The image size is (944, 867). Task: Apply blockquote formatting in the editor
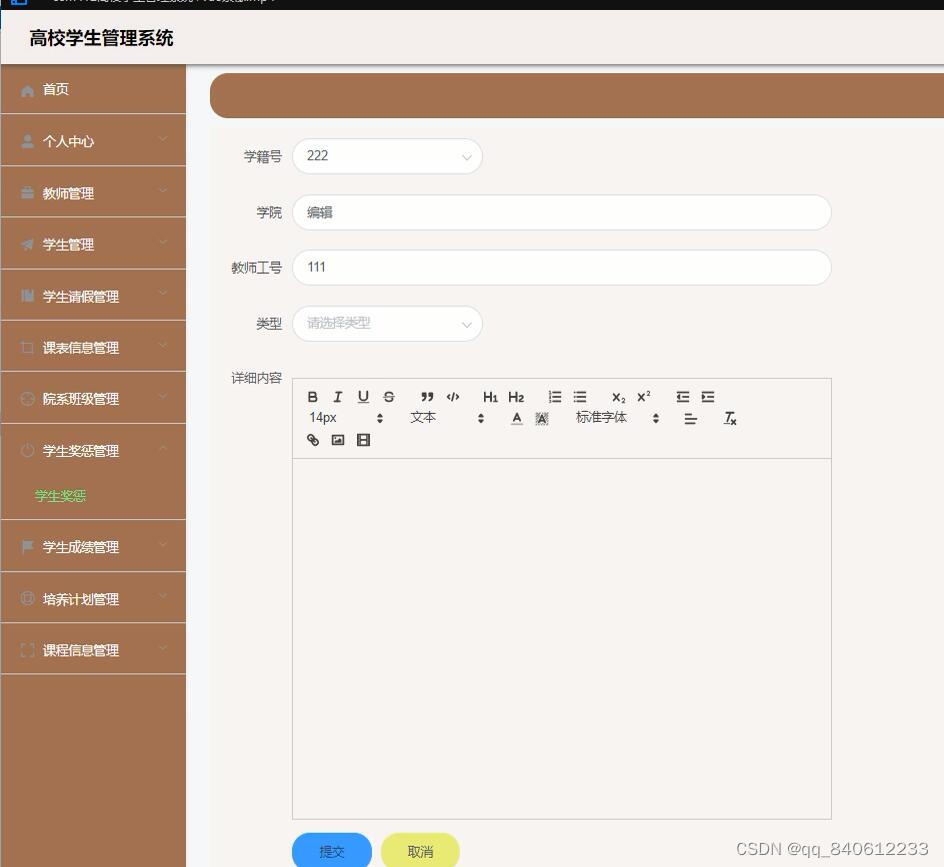tap(427, 396)
